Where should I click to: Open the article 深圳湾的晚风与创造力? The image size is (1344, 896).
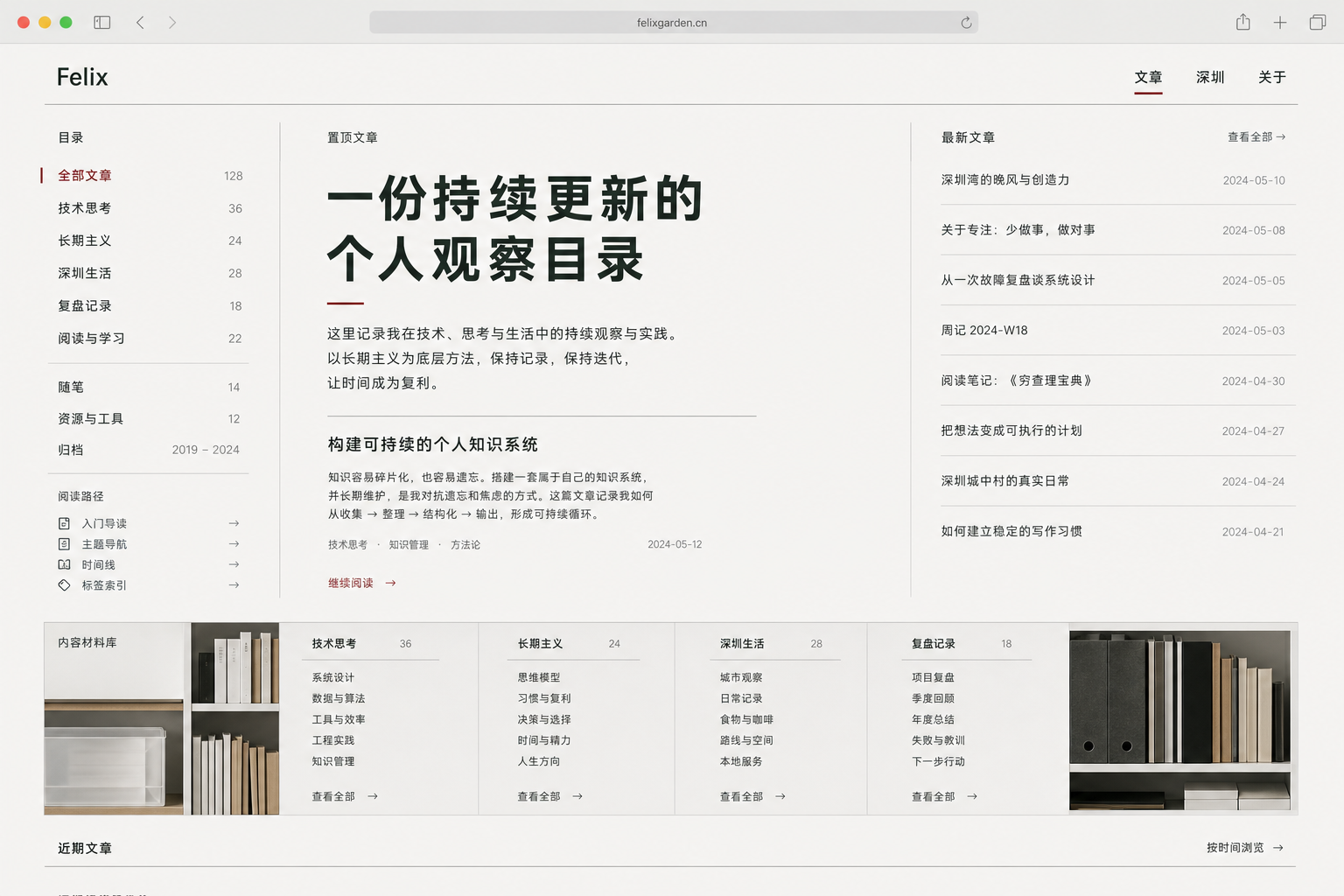[x=1005, y=179]
